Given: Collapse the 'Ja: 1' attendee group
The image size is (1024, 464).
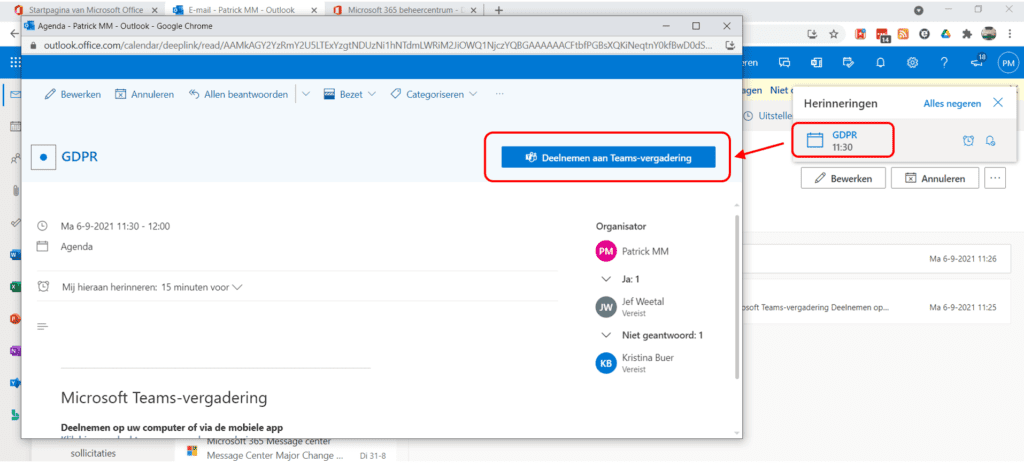Looking at the screenshot, I should tap(605, 279).
